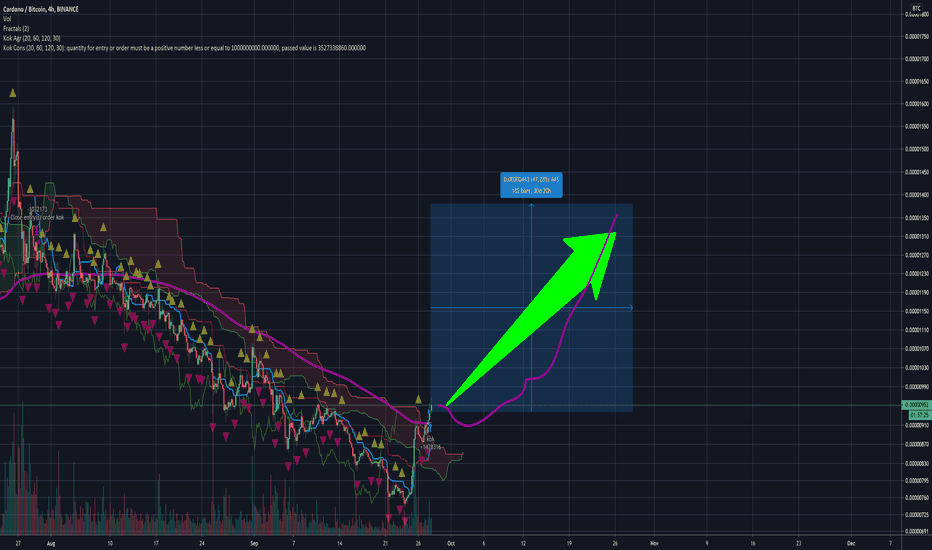Screen dimensions: 932x550
Task: Click the 0.00001230 price axis label
Action: point(917,274)
